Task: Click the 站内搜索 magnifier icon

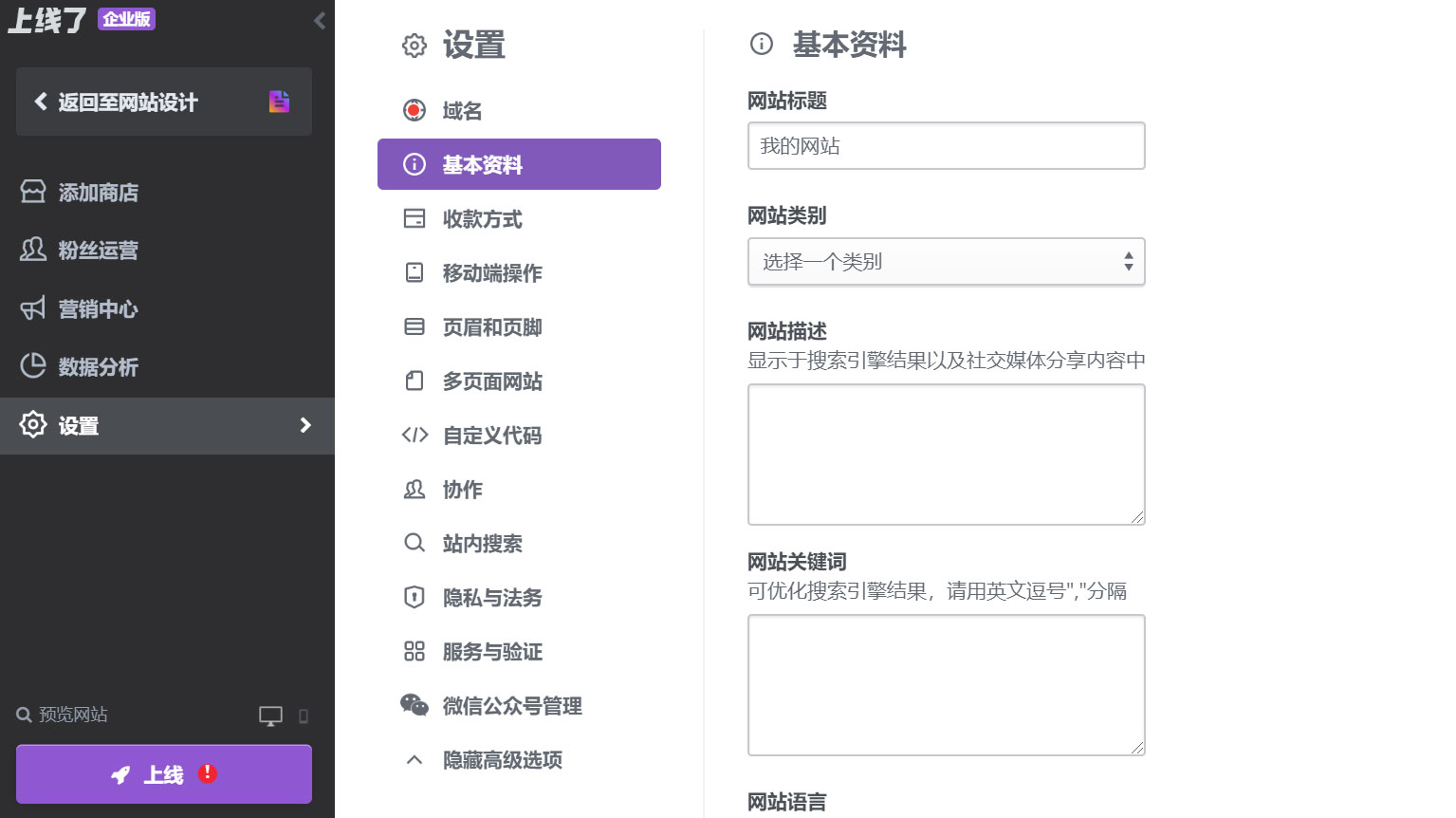Action: (415, 543)
